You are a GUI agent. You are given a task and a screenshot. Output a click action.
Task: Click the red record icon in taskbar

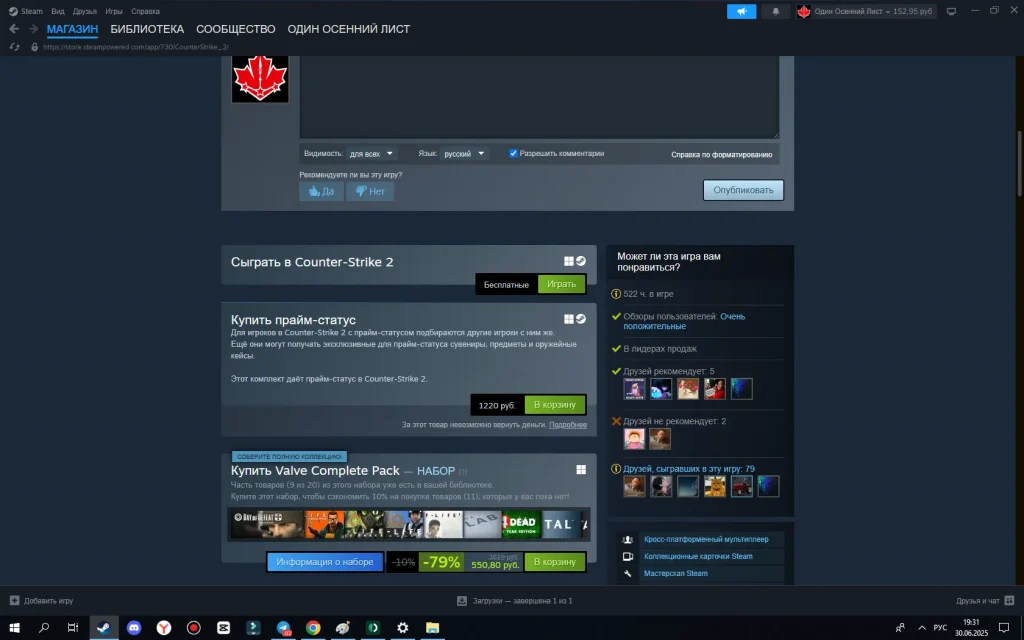193,628
